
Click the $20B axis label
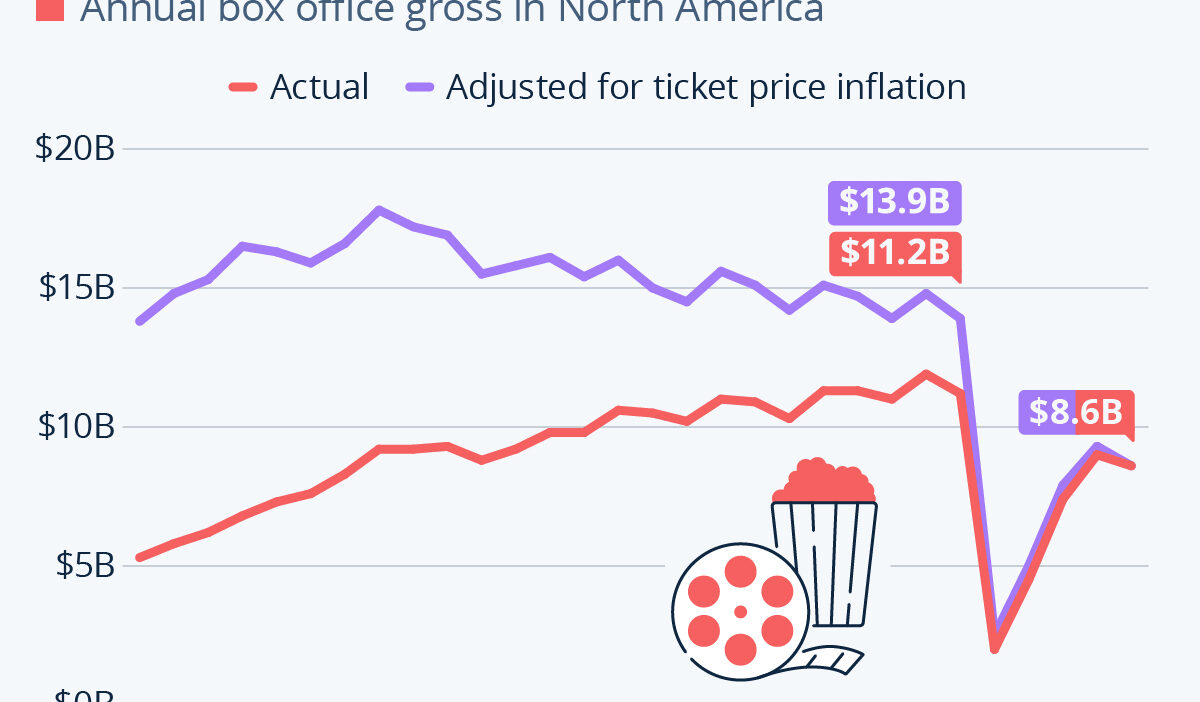[75, 149]
